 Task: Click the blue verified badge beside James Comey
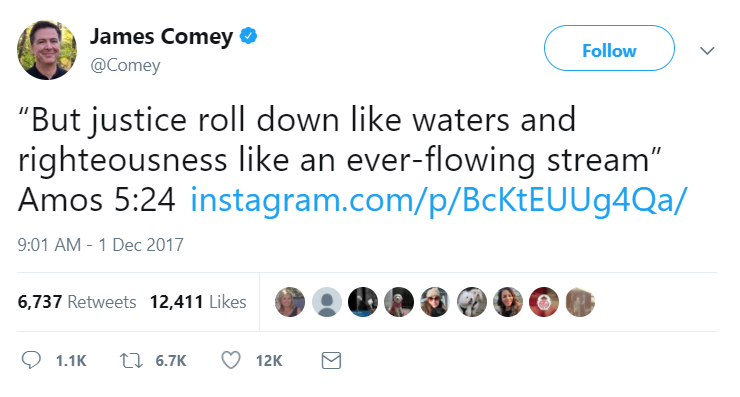click(248, 36)
